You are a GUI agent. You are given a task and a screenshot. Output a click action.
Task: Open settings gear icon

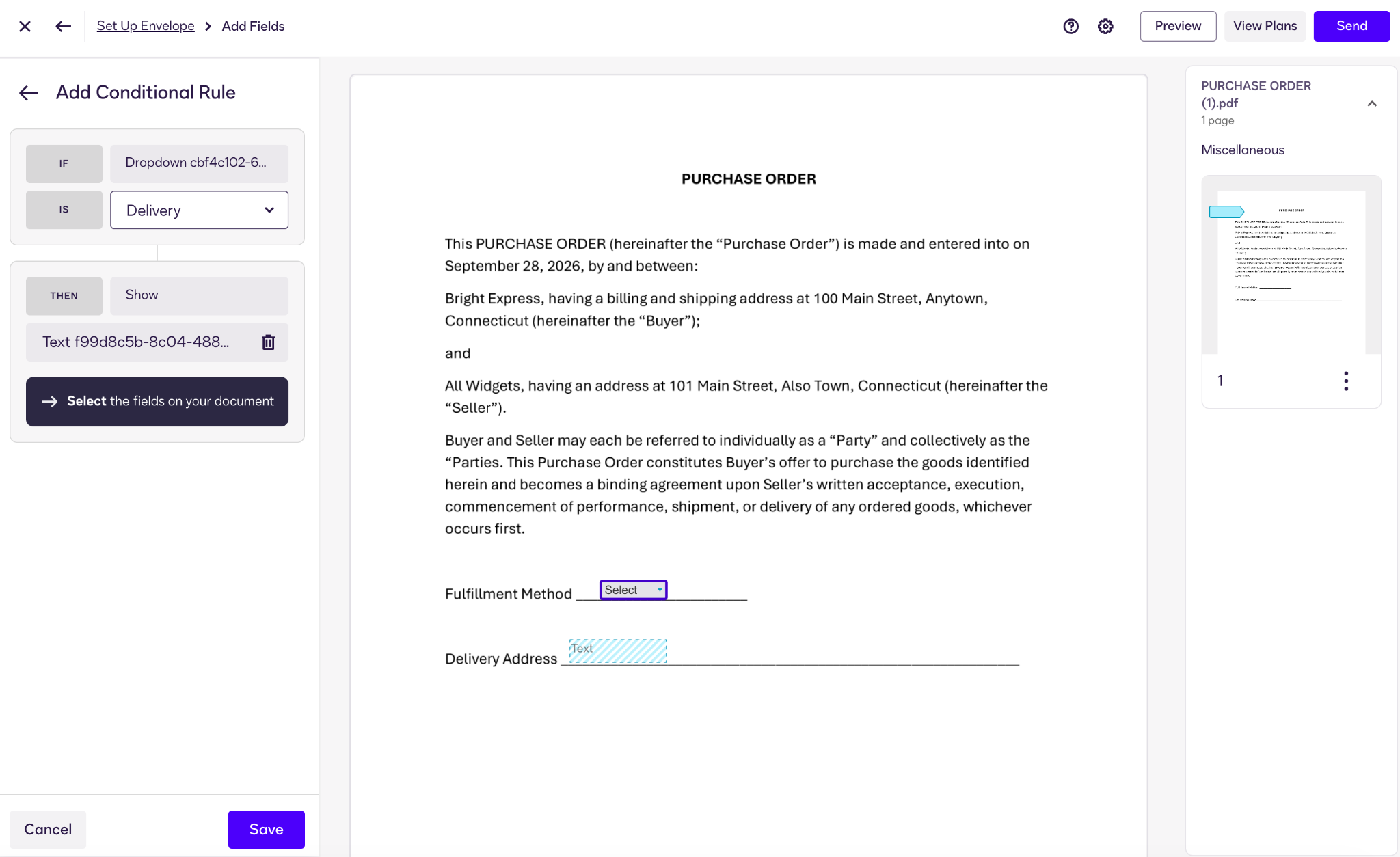1105,26
